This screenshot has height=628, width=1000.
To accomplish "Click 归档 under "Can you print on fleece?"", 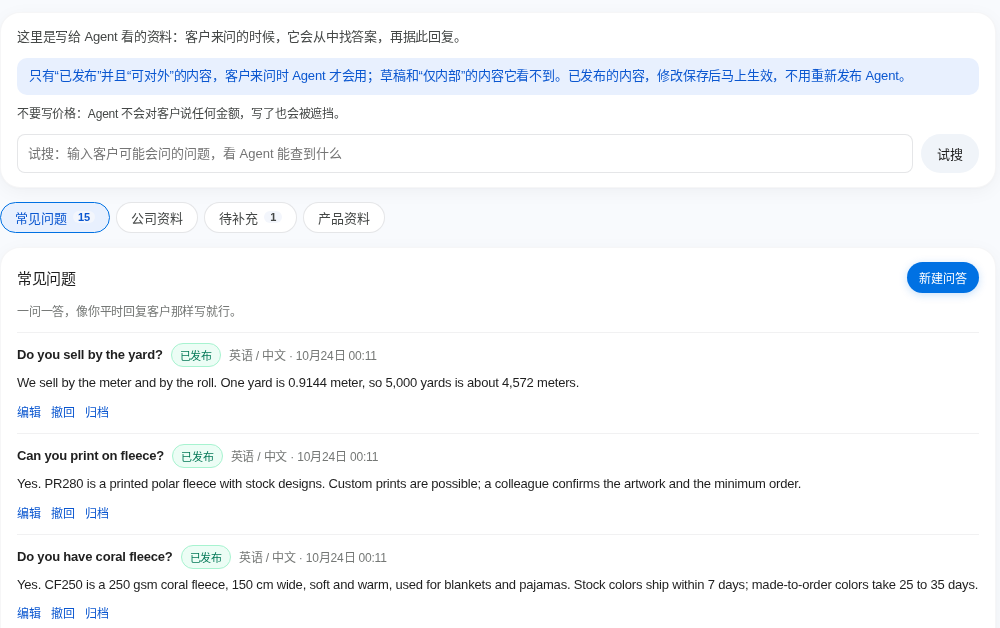I will pos(97,513).
